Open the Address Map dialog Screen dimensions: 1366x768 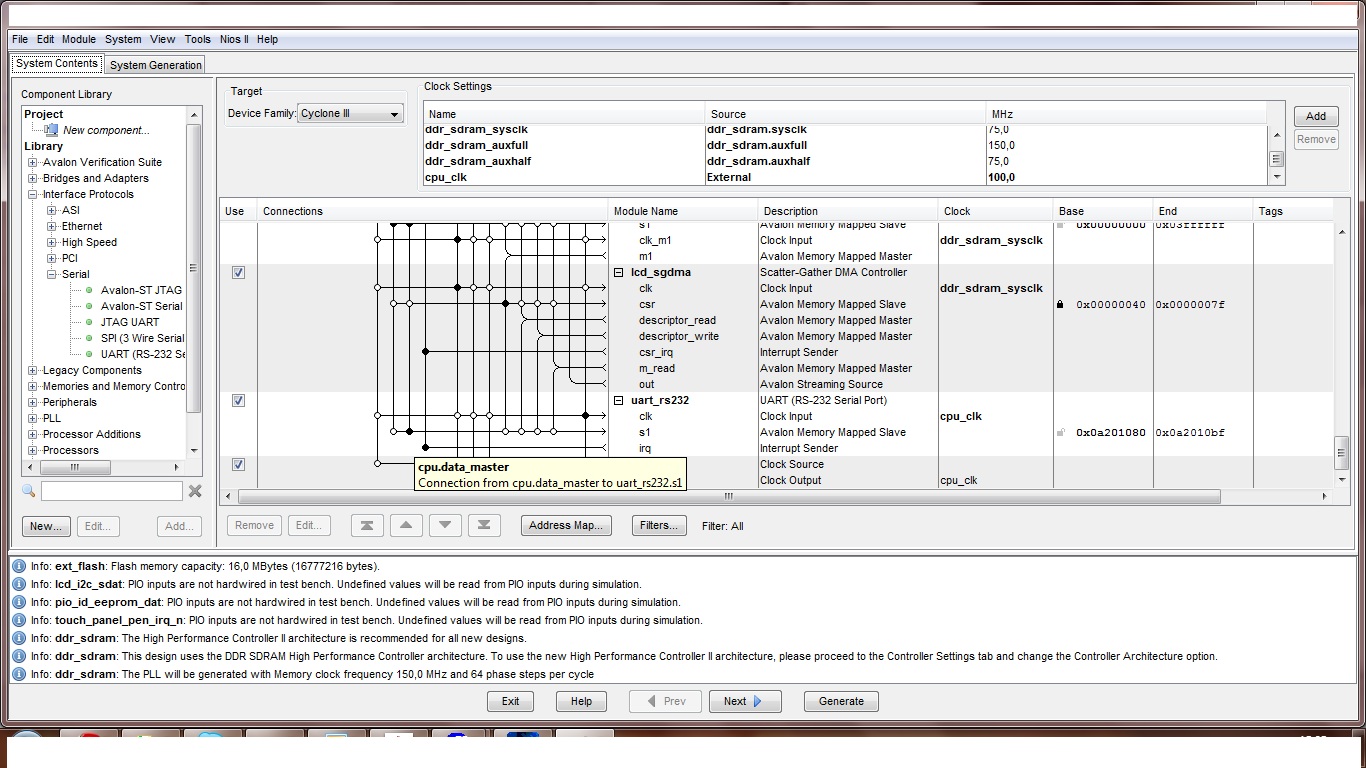pyautogui.click(x=566, y=525)
